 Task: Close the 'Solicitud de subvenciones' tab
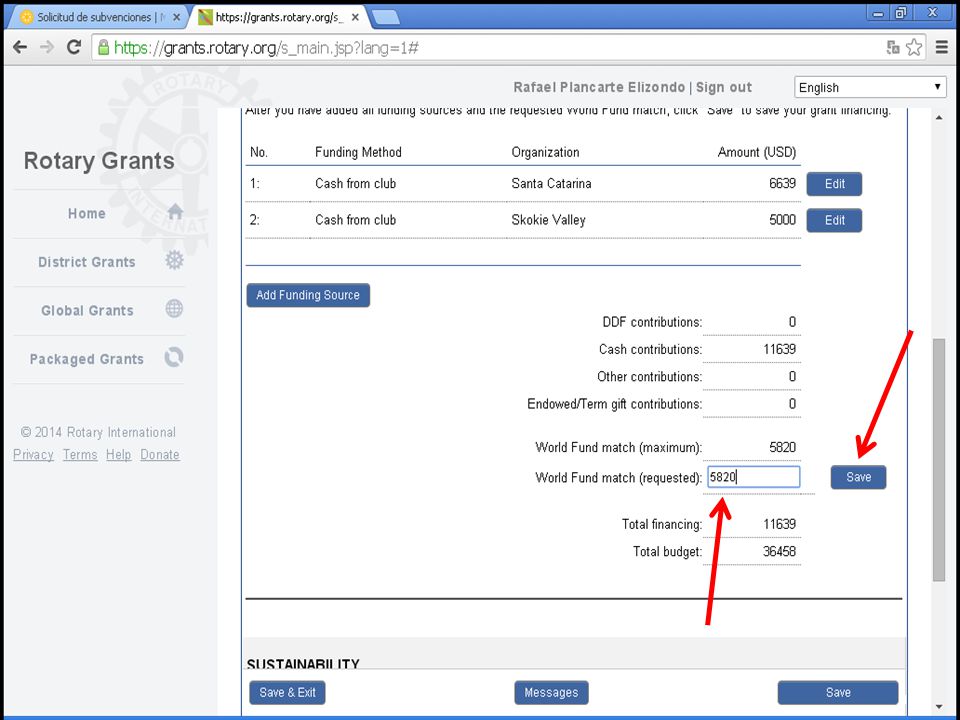(x=176, y=18)
